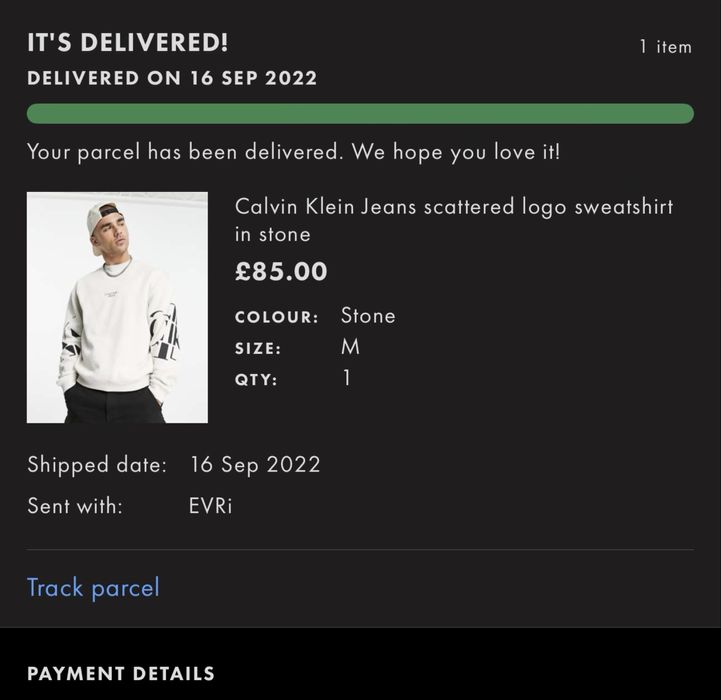The width and height of the screenshot is (721, 700).
Task: Click the Shipped date label
Action: tap(96, 464)
